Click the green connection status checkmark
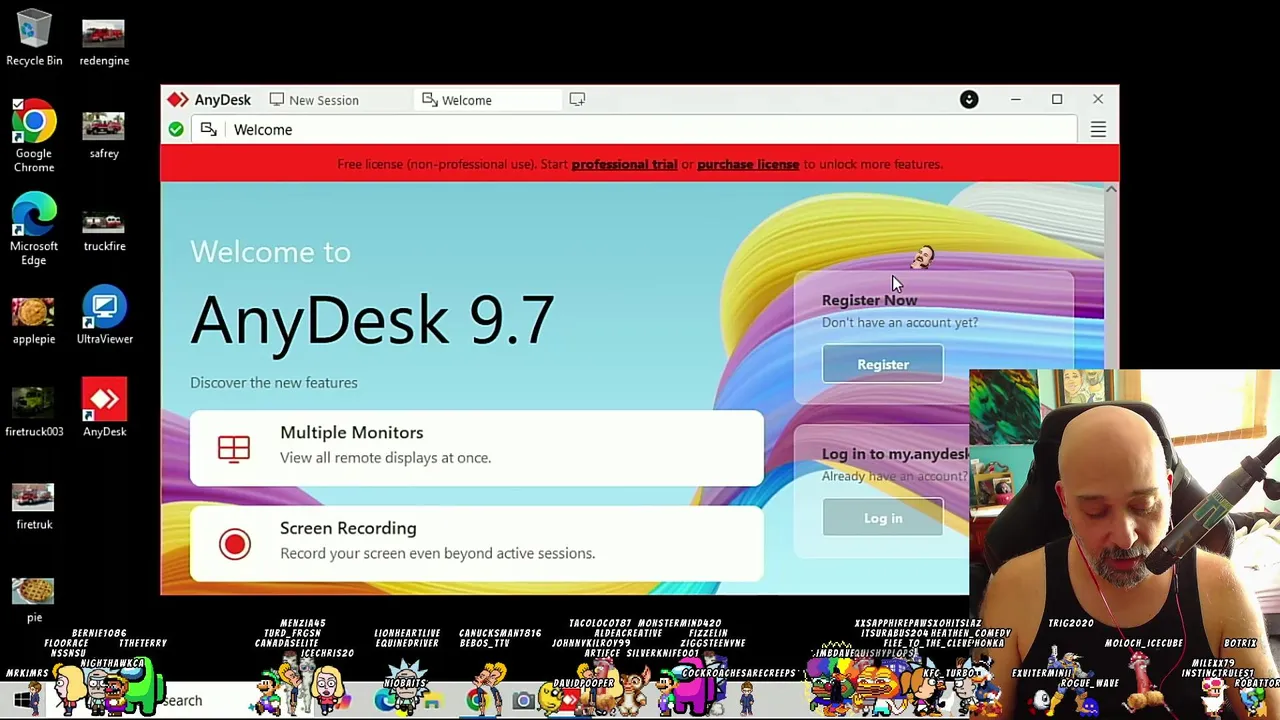Image resolution: width=1280 pixels, height=720 pixels. pos(176,130)
